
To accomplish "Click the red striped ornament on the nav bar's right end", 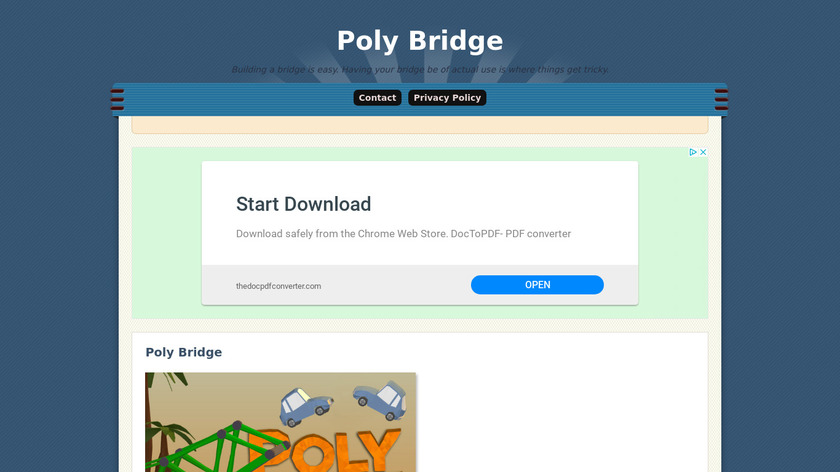I will tap(722, 100).
